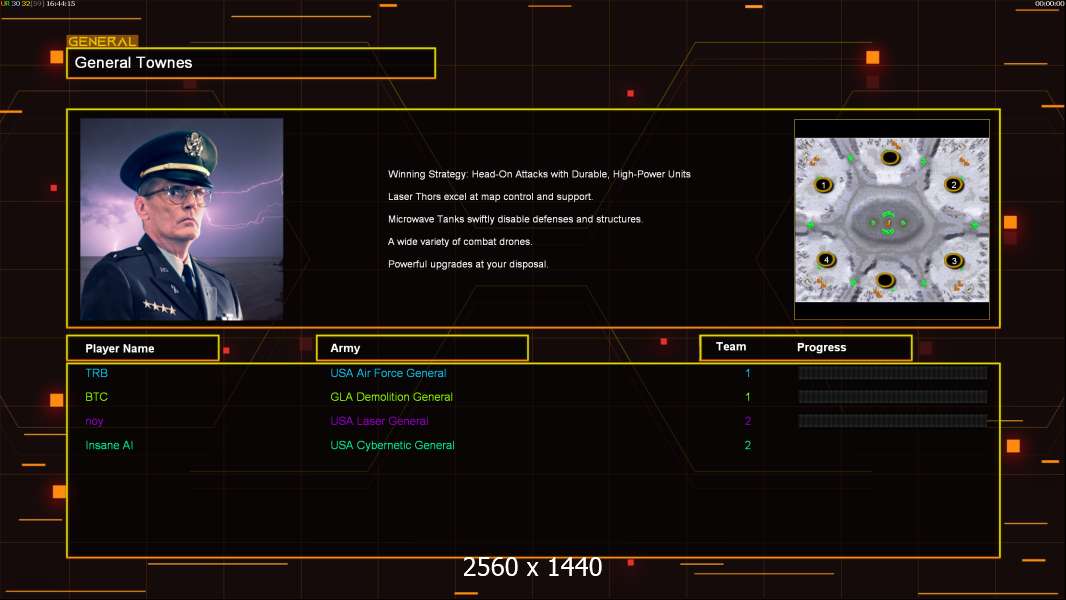This screenshot has width=1066, height=600.
Task: Click the unnumbered bottom-center slot on the minimap
Action: tap(885, 280)
